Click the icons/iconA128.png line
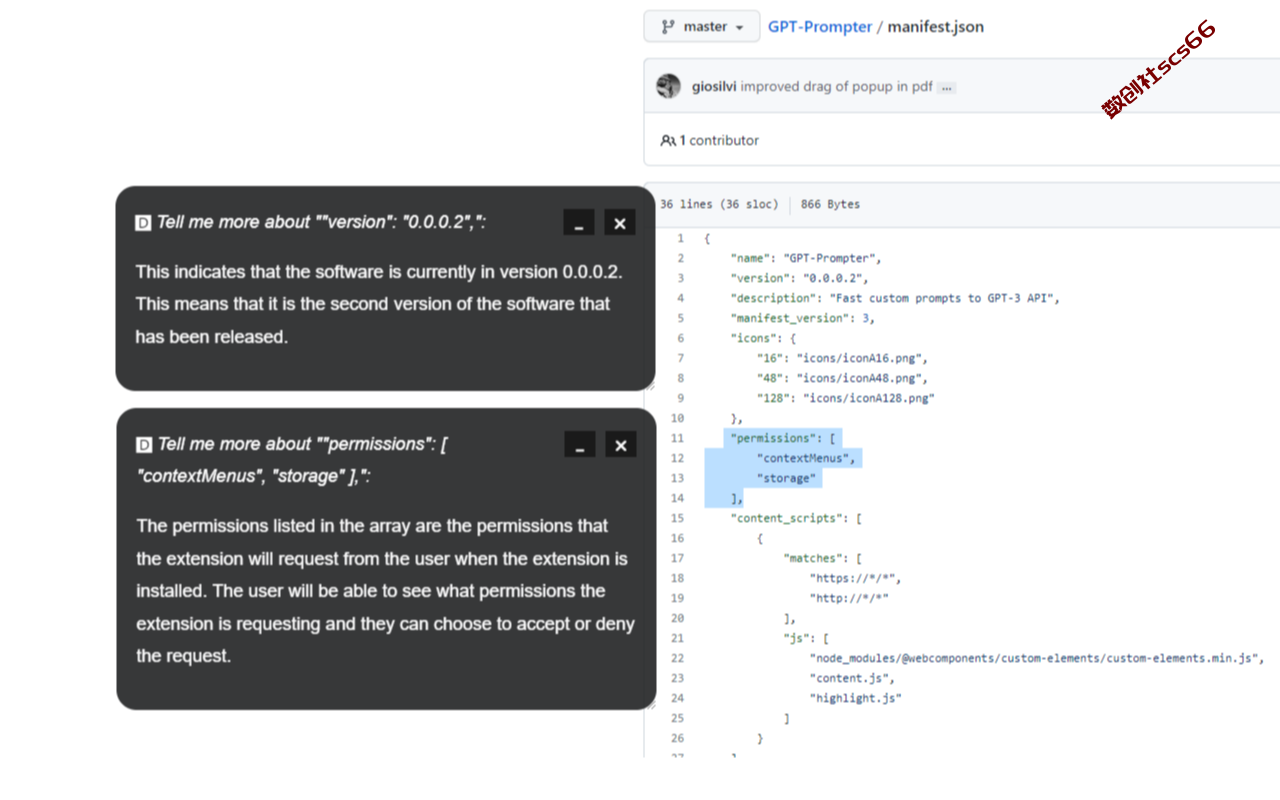1280x800 pixels. click(x=846, y=398)
